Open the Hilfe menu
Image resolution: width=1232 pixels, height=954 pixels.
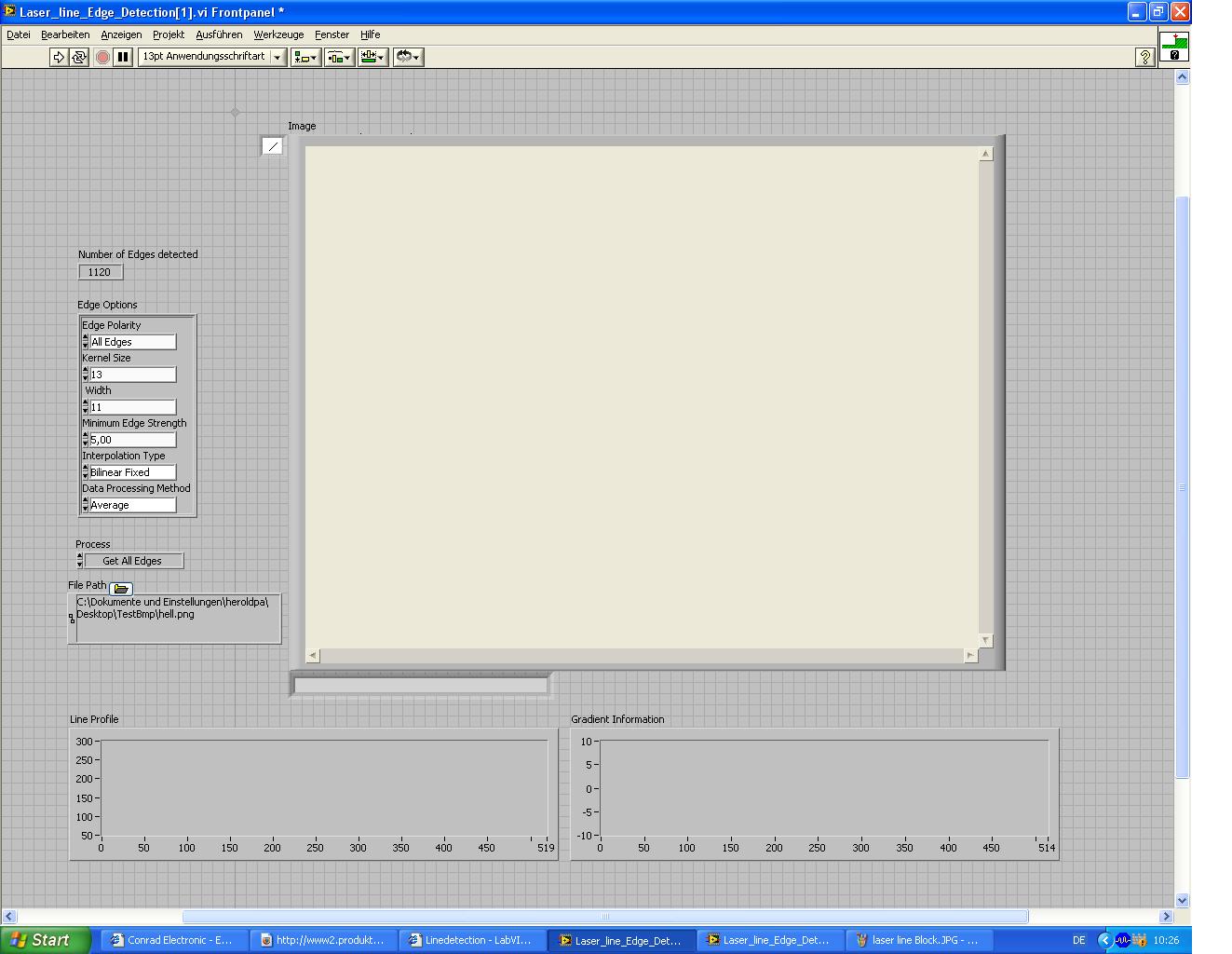(x=370, y=34)
